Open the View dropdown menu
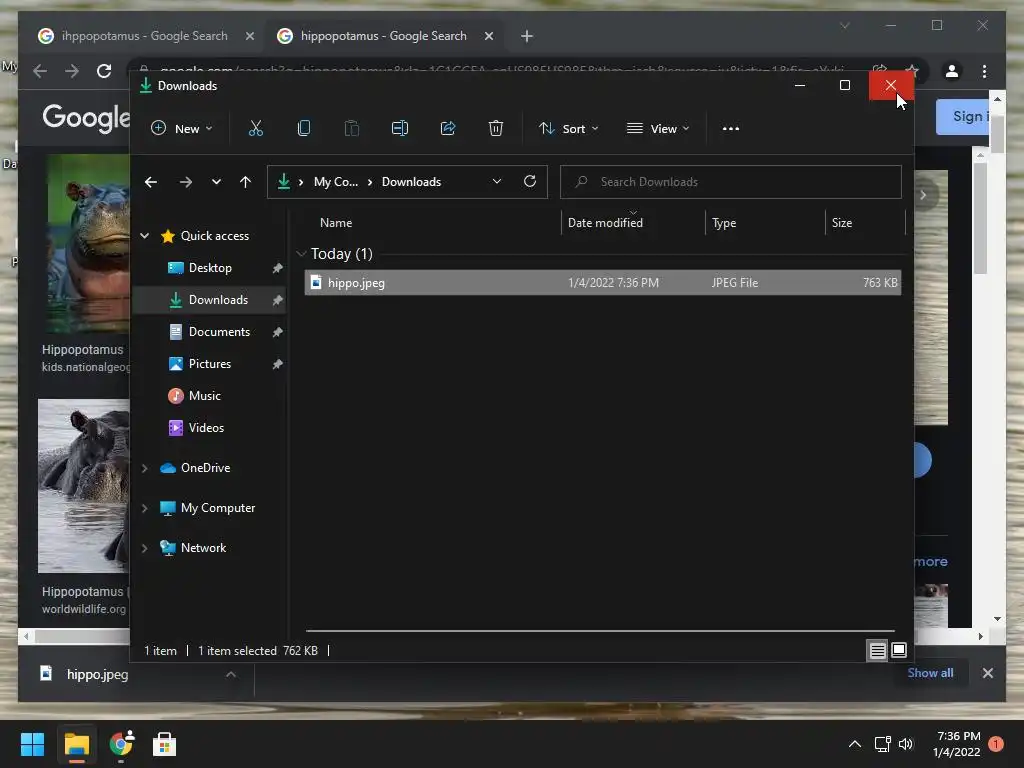 pyautogui.click(x=658, y=129)
